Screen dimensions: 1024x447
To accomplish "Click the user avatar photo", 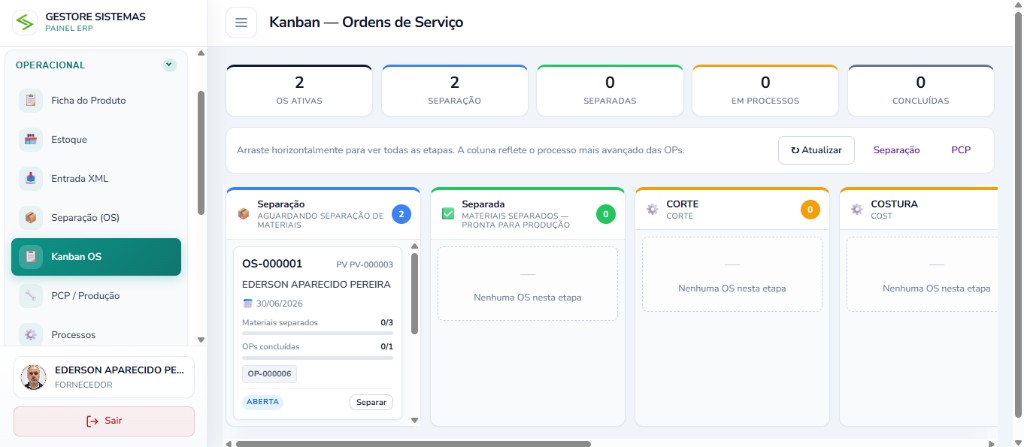I will tap(33, 377).
